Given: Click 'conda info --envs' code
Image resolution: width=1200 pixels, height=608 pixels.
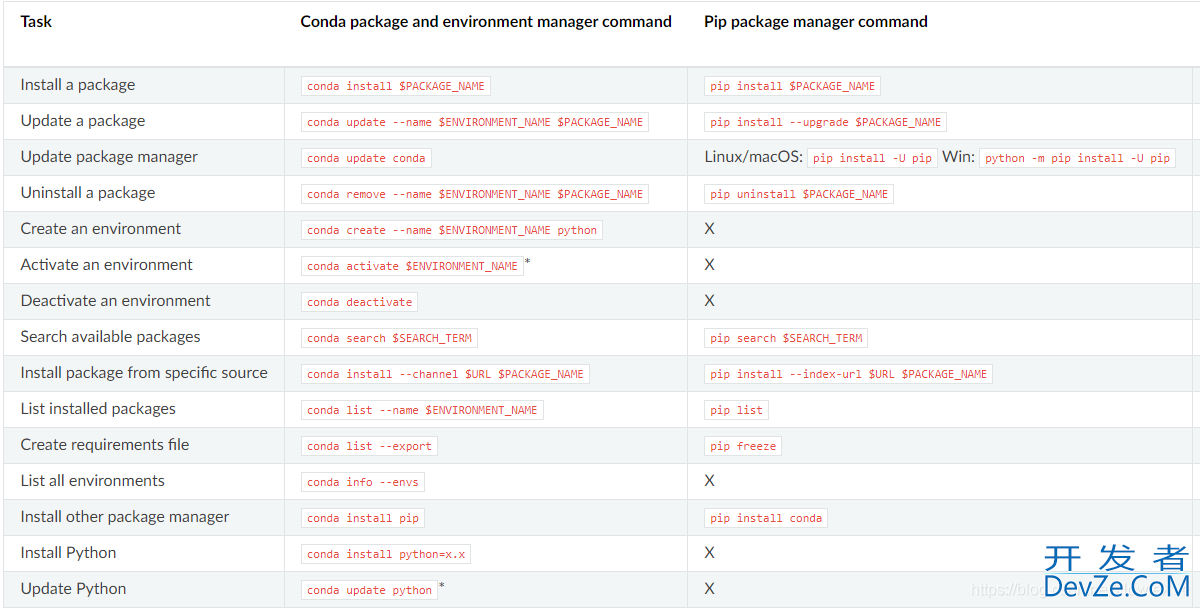Looking at the screenshot, I should (363, 482).
